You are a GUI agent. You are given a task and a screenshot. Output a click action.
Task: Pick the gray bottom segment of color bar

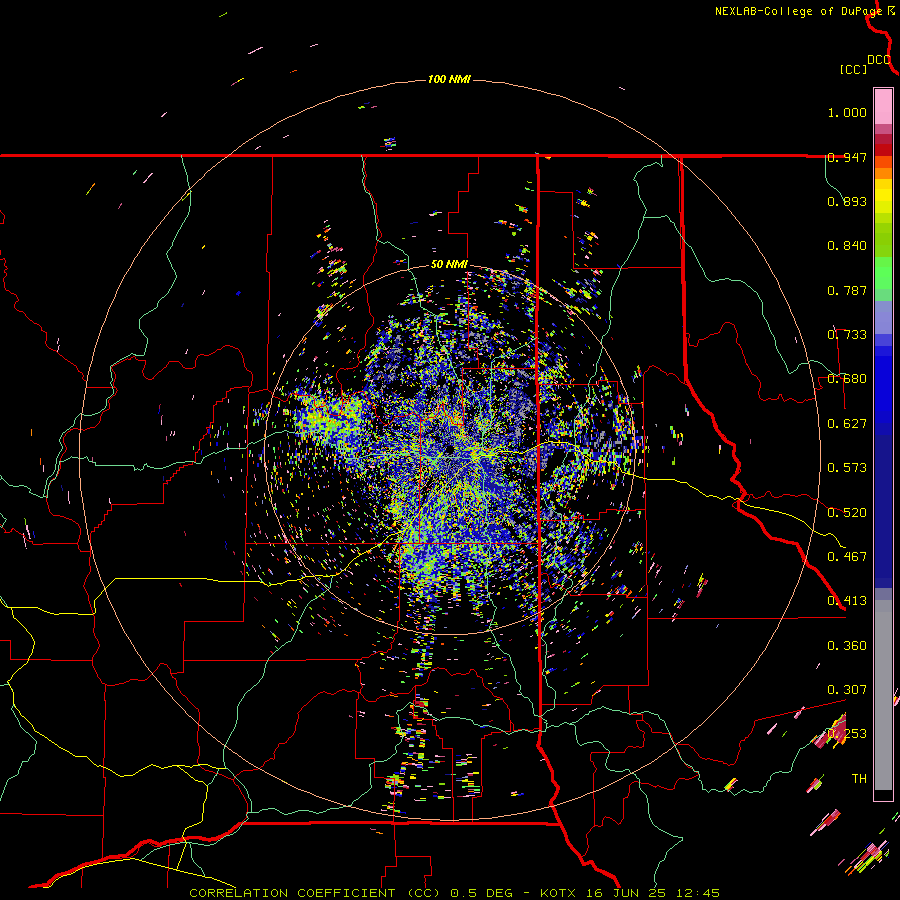coord(883,695)
